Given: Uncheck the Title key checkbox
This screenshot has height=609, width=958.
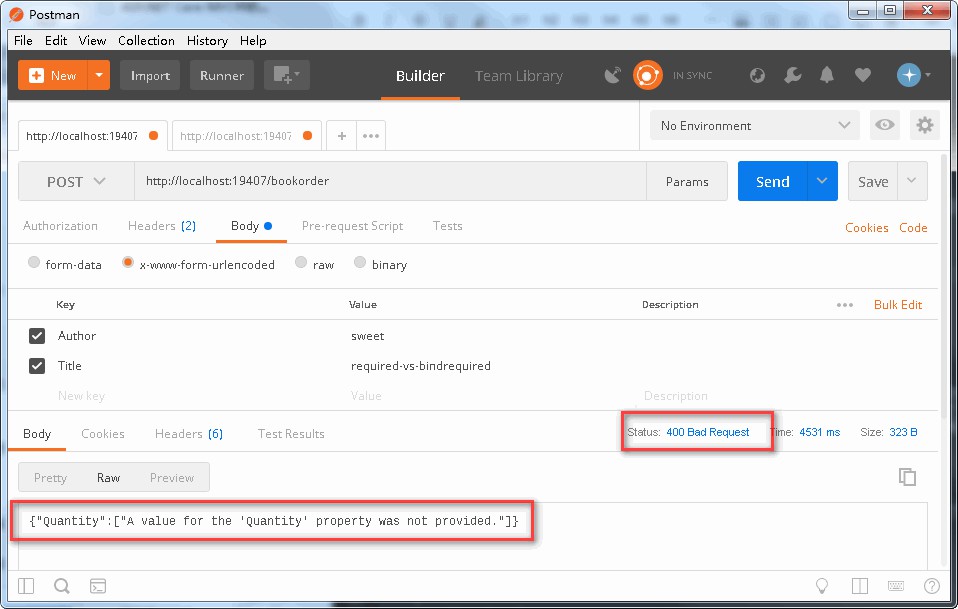Looking at the screenshot, I should 37,366.
